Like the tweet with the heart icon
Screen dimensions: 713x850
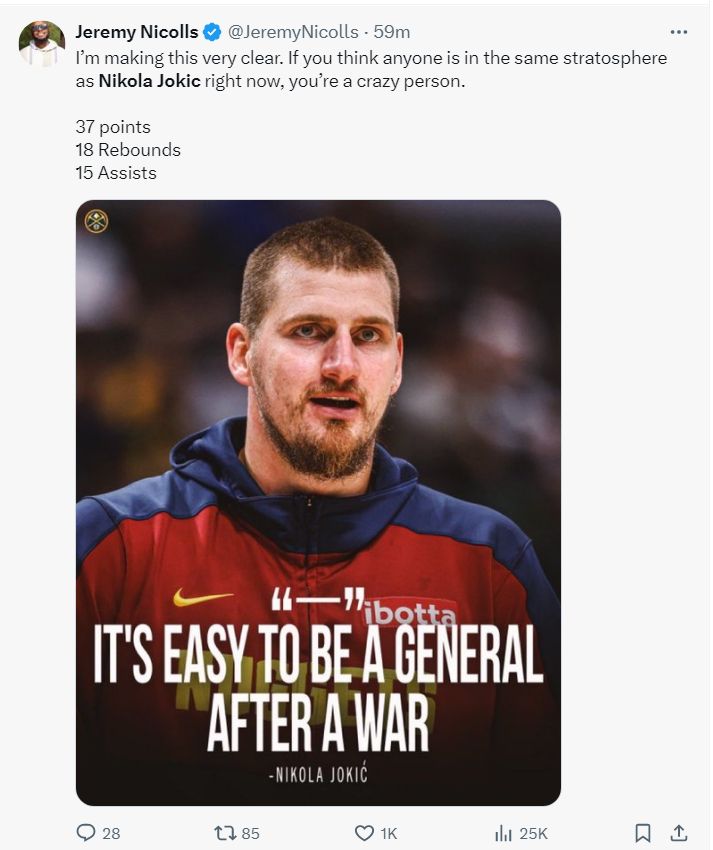click(x=364, y=833)
